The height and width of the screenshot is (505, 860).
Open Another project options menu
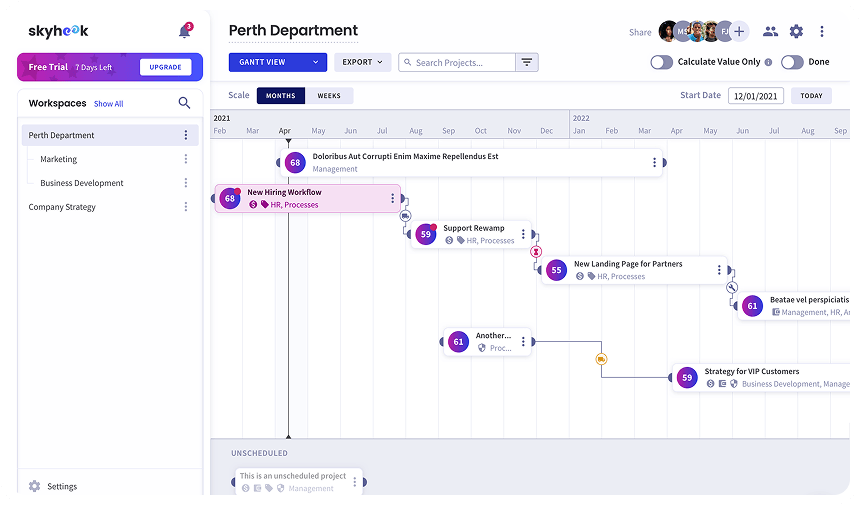(523, 342)
